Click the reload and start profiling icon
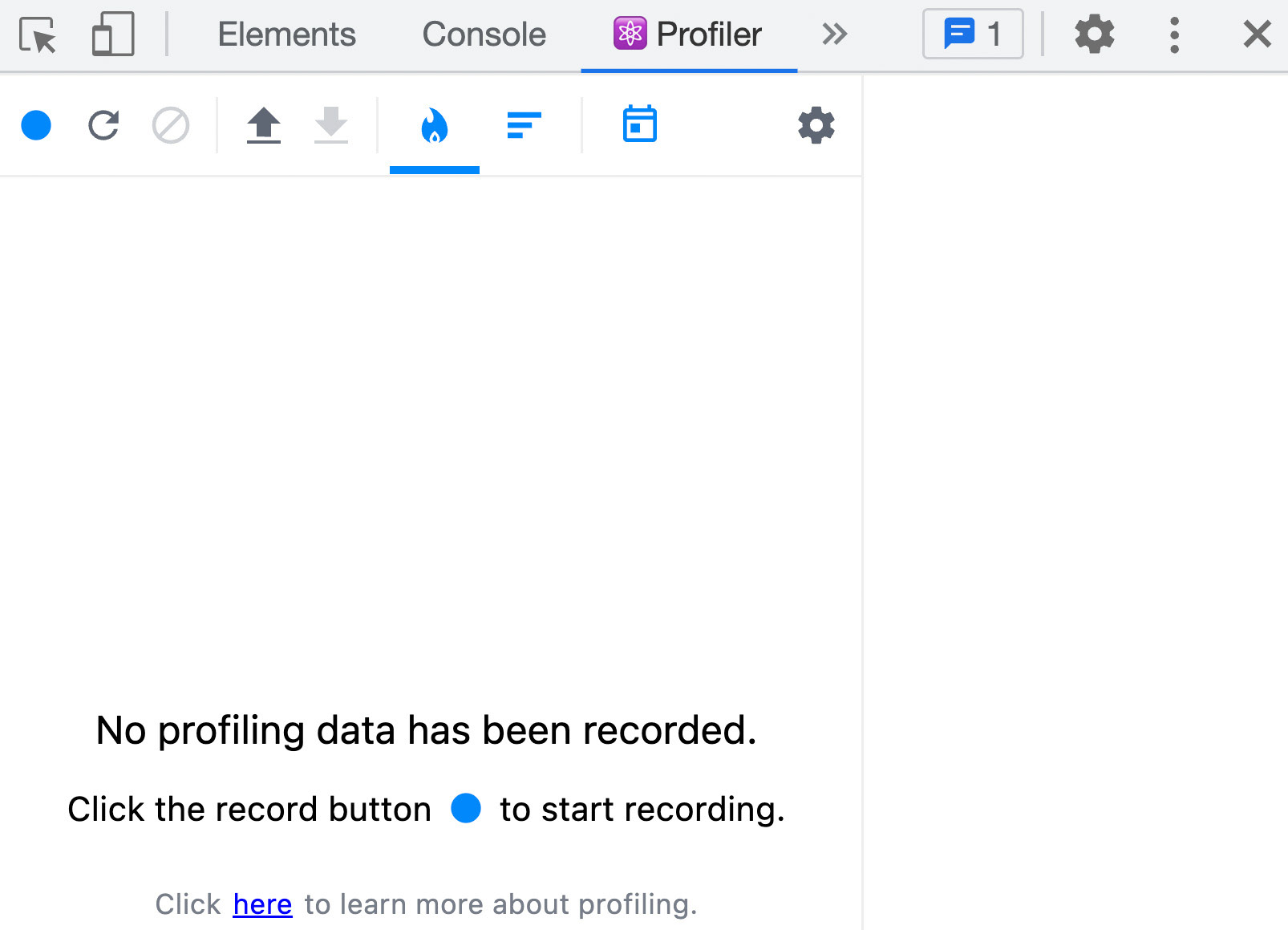The width and height of the screenshot is (1288, 930). tap(104, 125)
